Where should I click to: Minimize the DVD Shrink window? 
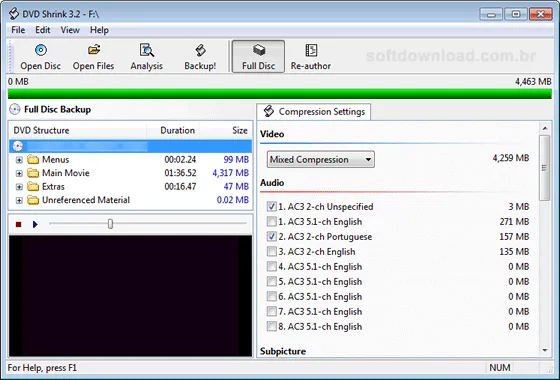tap(491, 15)
